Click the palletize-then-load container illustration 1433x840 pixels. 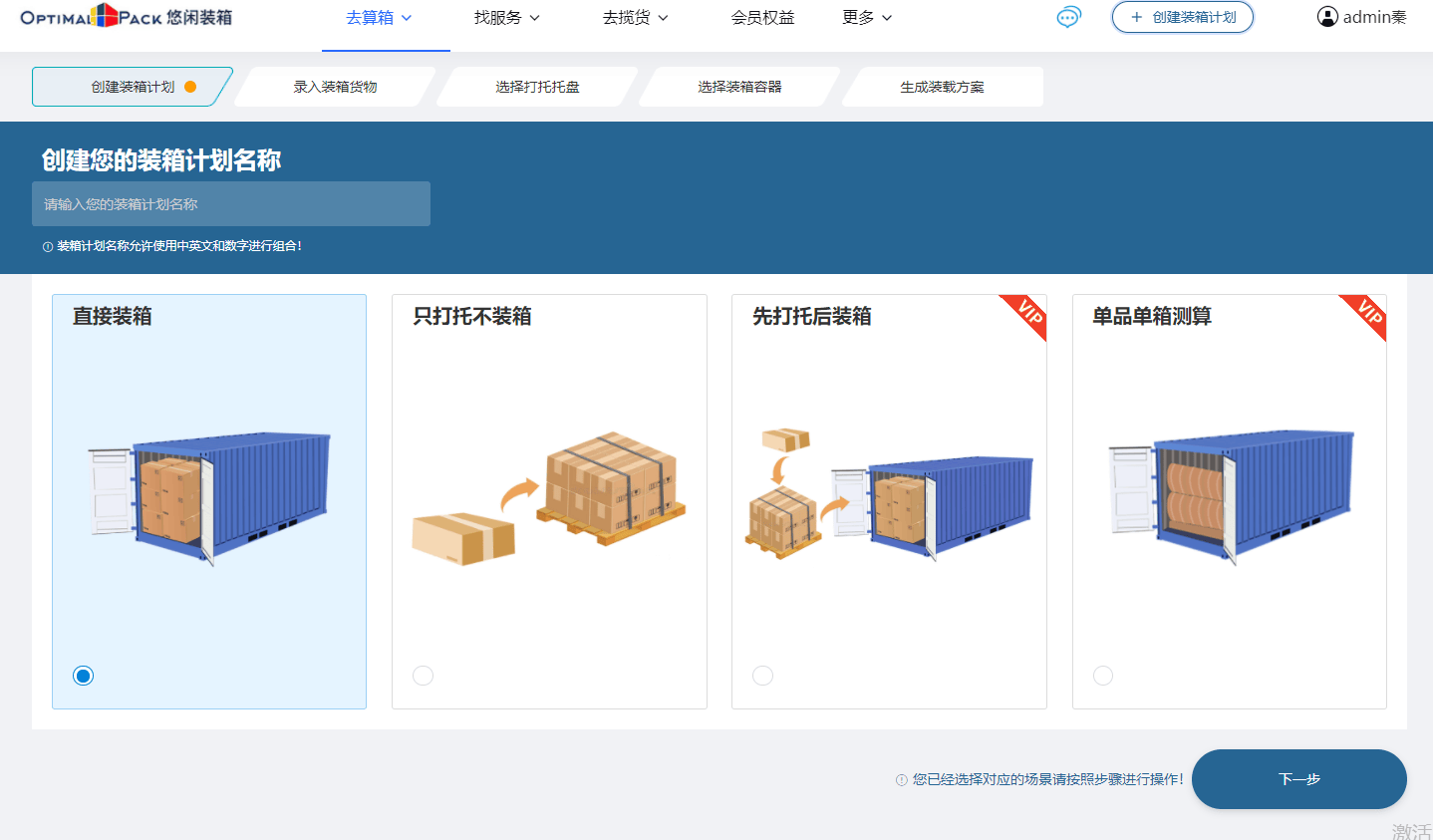tap(889, 498)
